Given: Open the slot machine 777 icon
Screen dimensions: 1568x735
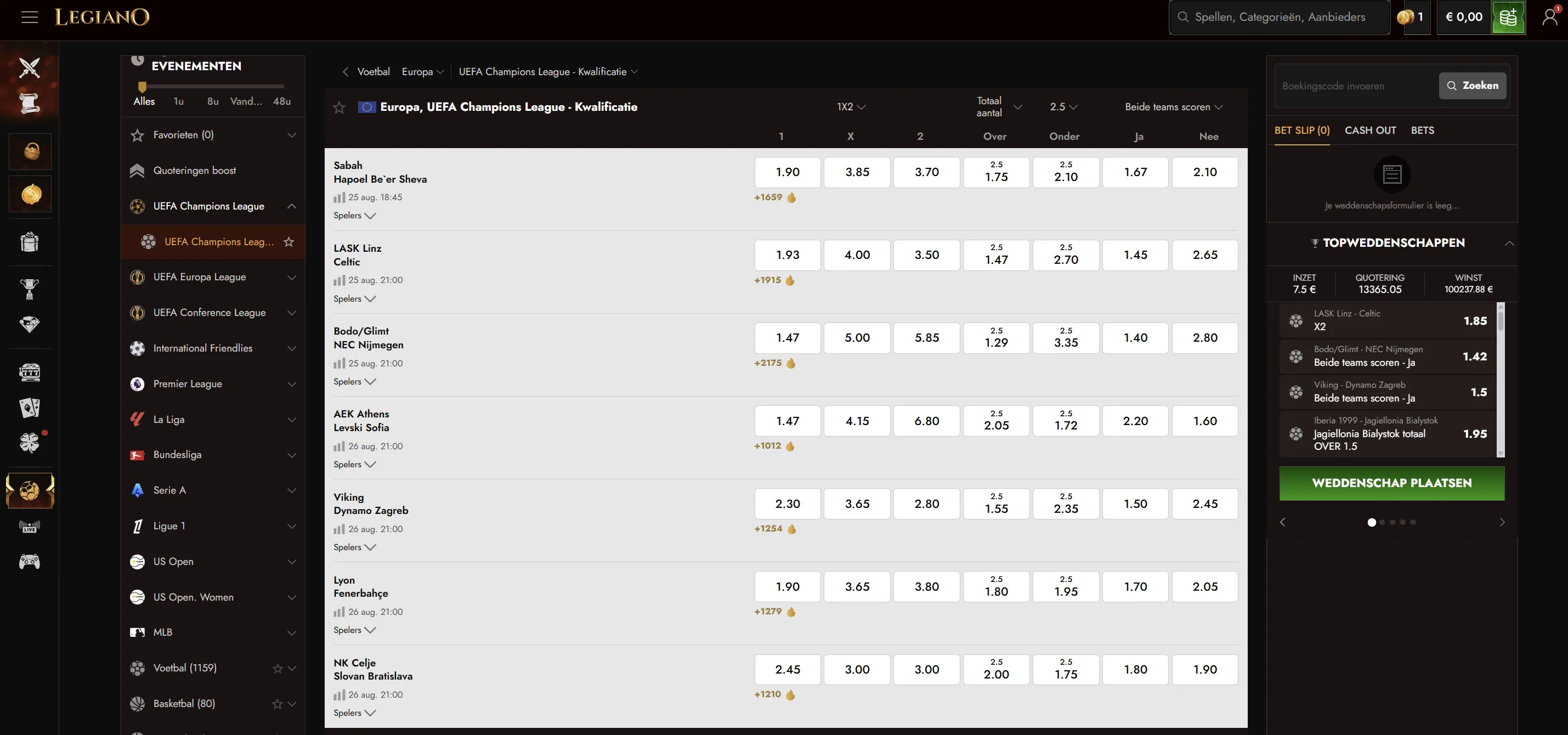Looking at the screenshot, I should (29, 372).
